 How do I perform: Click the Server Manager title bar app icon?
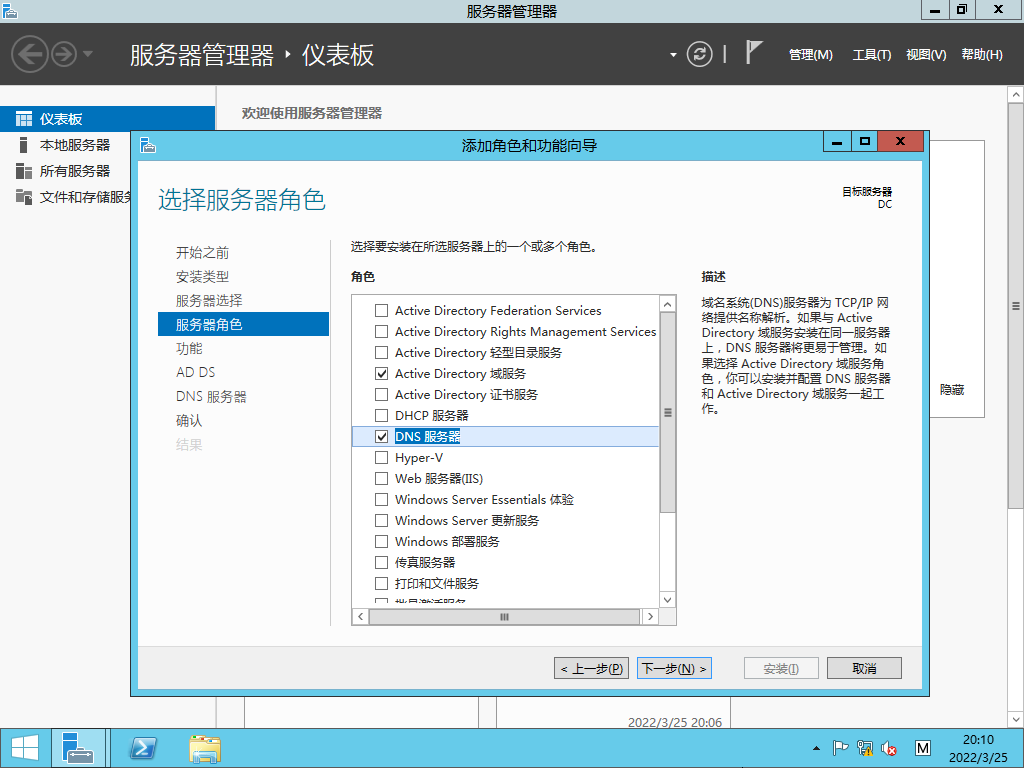coord(9,10)
